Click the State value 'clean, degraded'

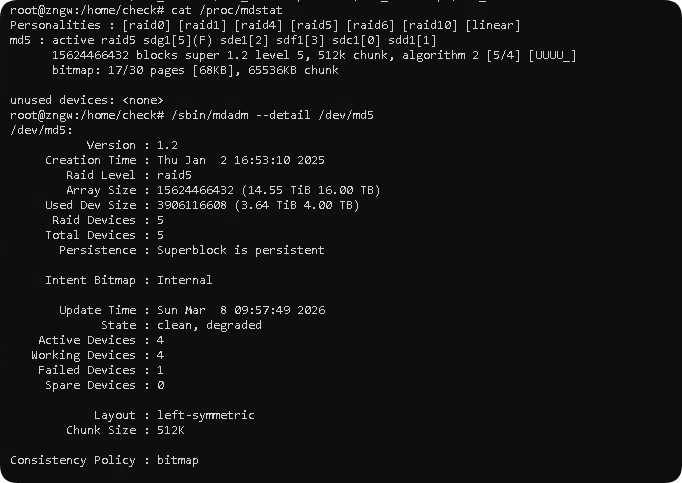[209, 325]
